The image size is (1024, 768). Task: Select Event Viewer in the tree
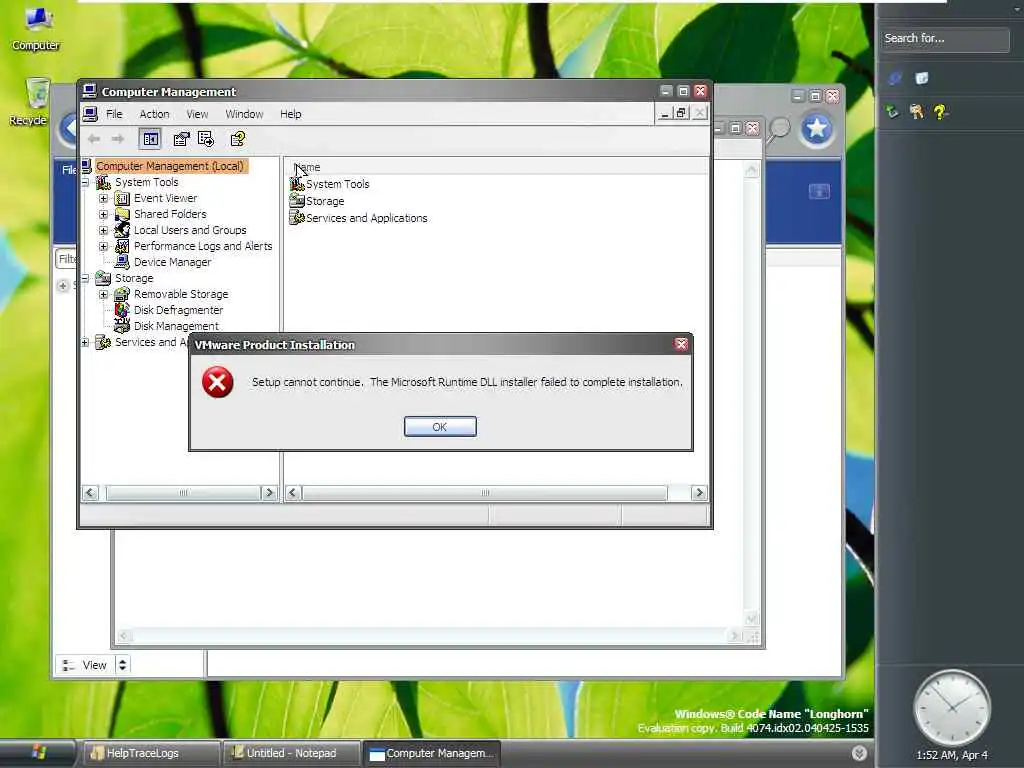[x=165, y=198]
